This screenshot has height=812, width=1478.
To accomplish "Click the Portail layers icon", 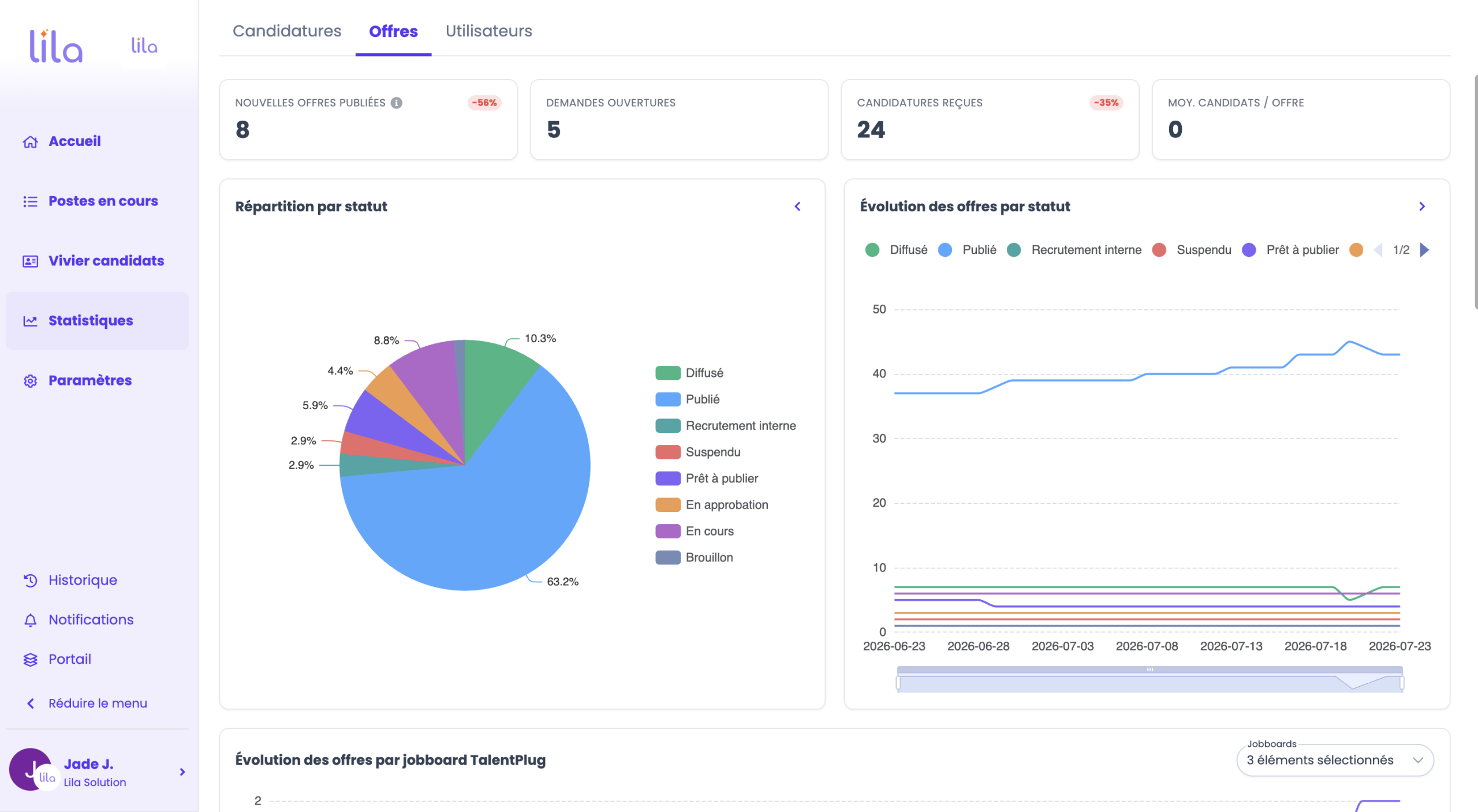I will [30, 659].
